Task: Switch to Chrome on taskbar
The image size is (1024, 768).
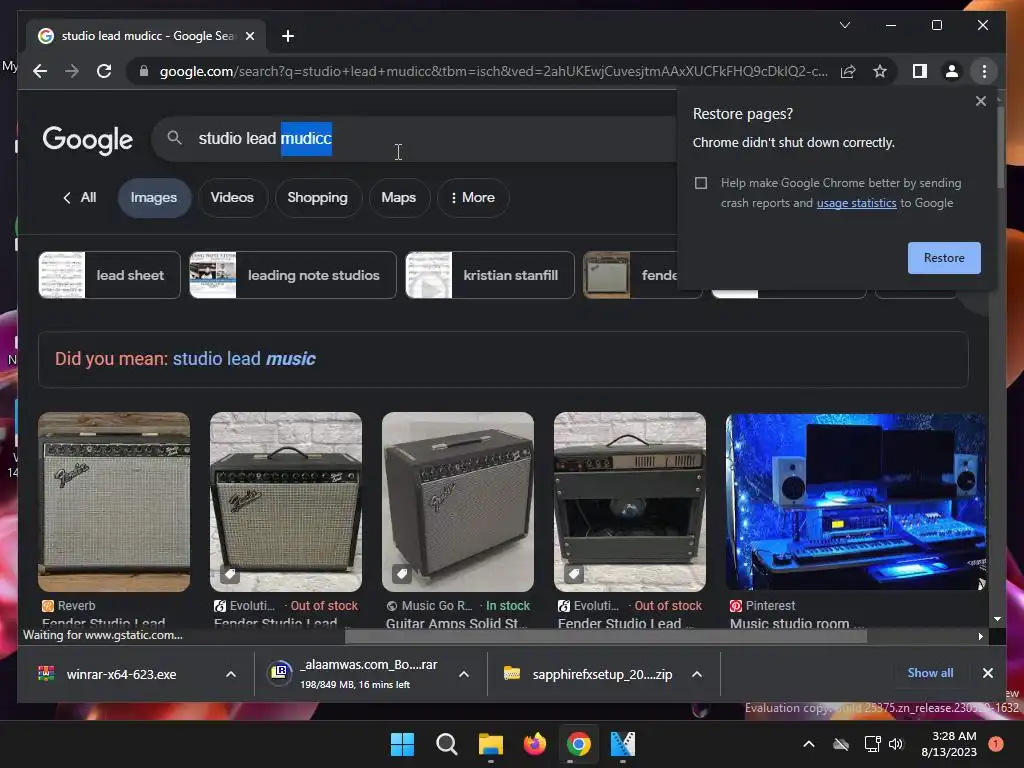Action: point(579,744)
